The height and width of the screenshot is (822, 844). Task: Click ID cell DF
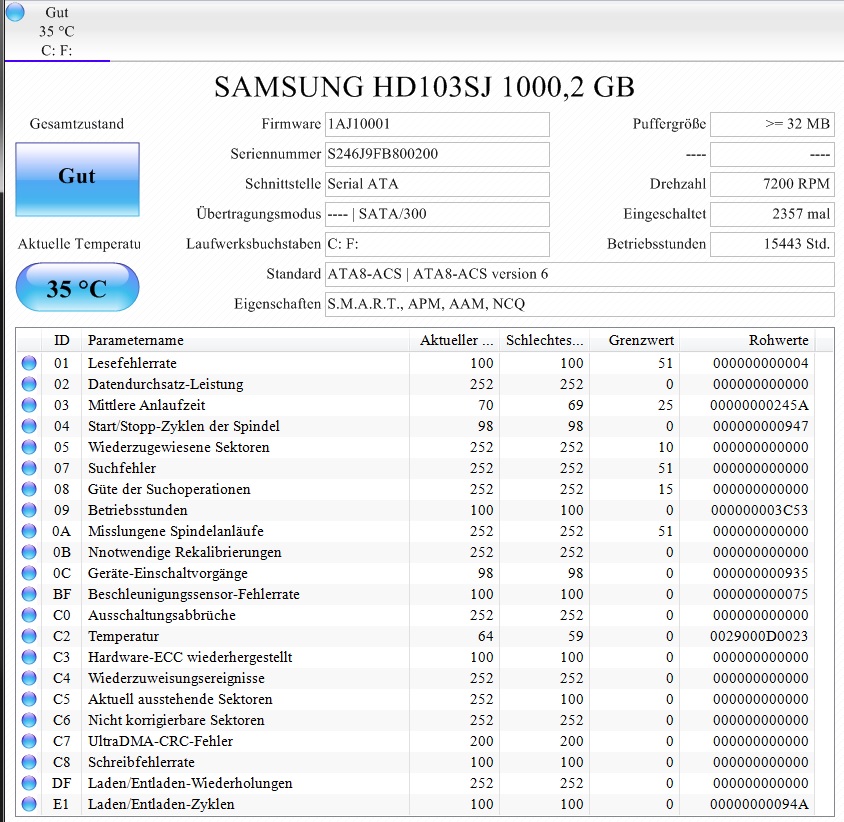pyautogui.click(x=61, y=783)
